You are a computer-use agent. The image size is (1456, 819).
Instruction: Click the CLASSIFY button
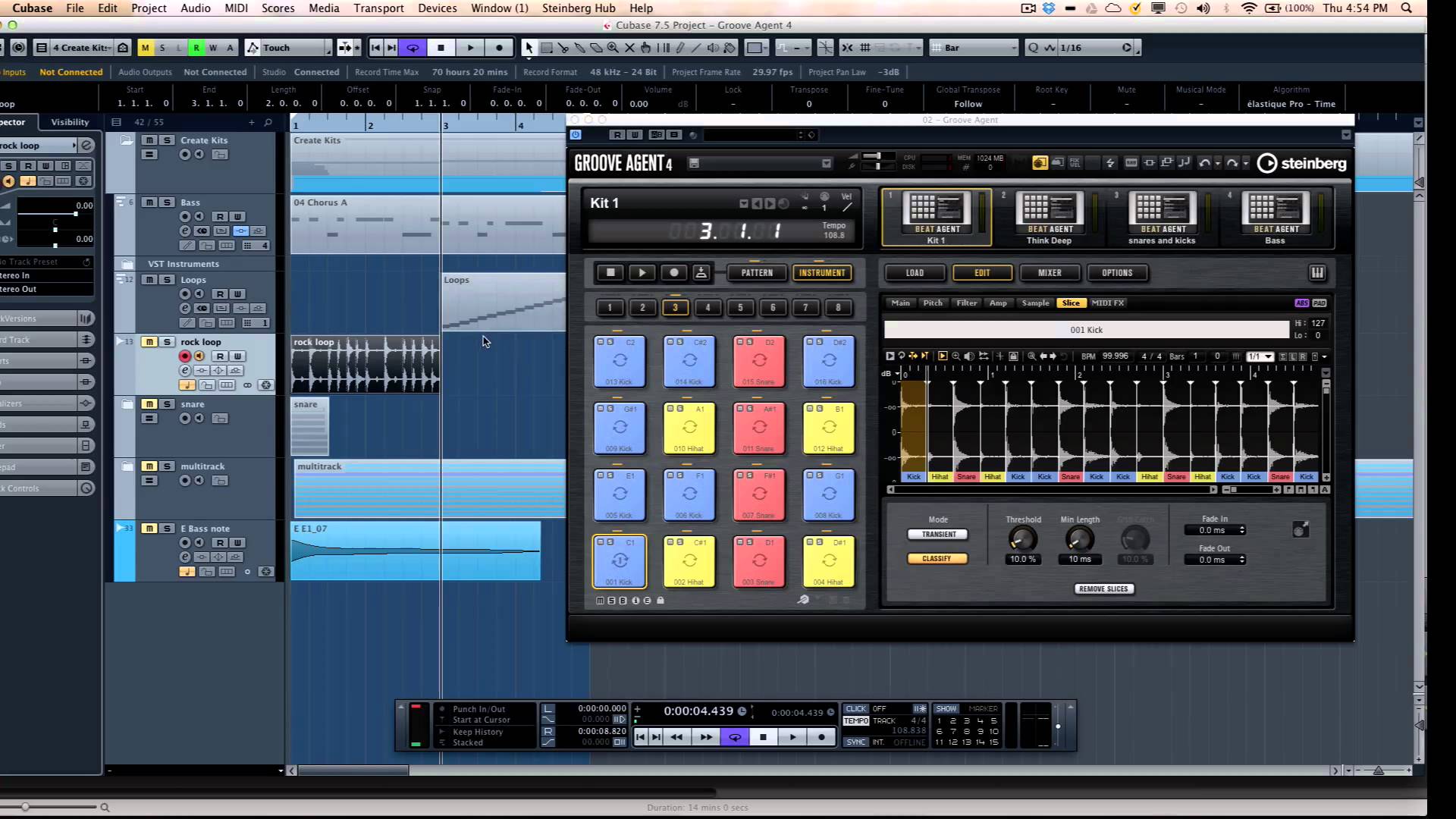coord(937,559)
